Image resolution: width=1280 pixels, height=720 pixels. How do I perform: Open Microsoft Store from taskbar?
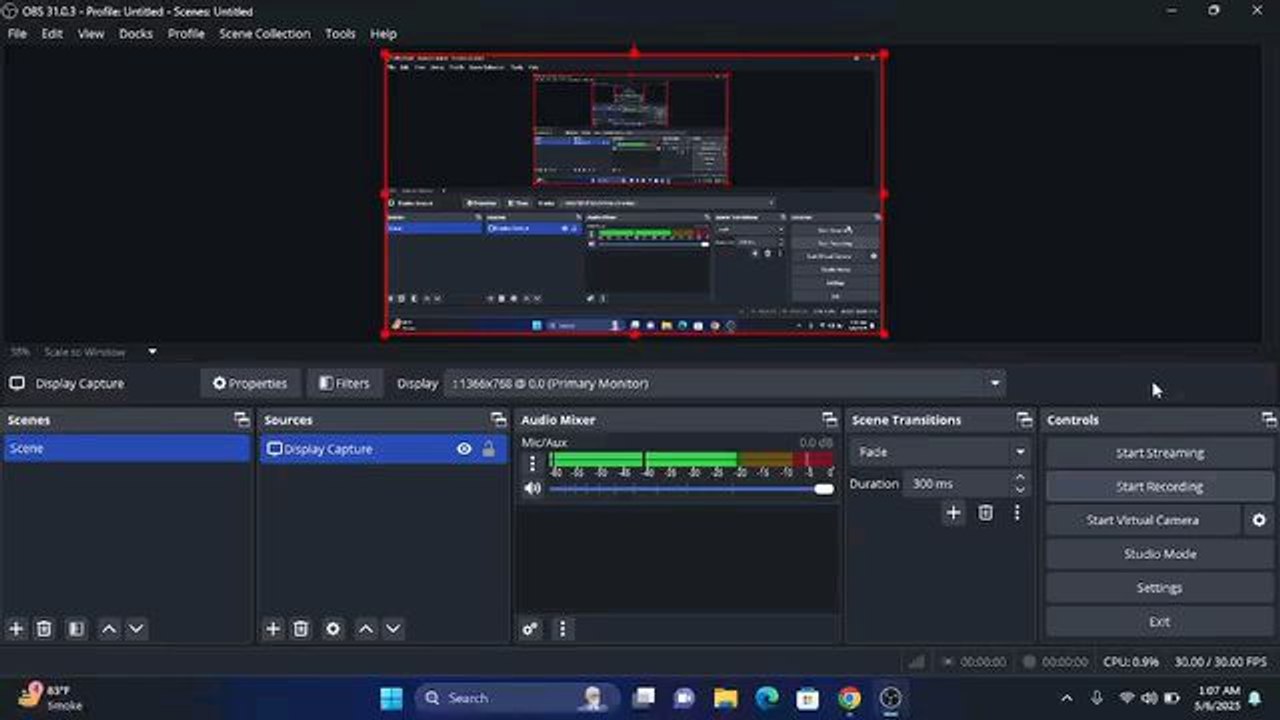pos(808,698)
